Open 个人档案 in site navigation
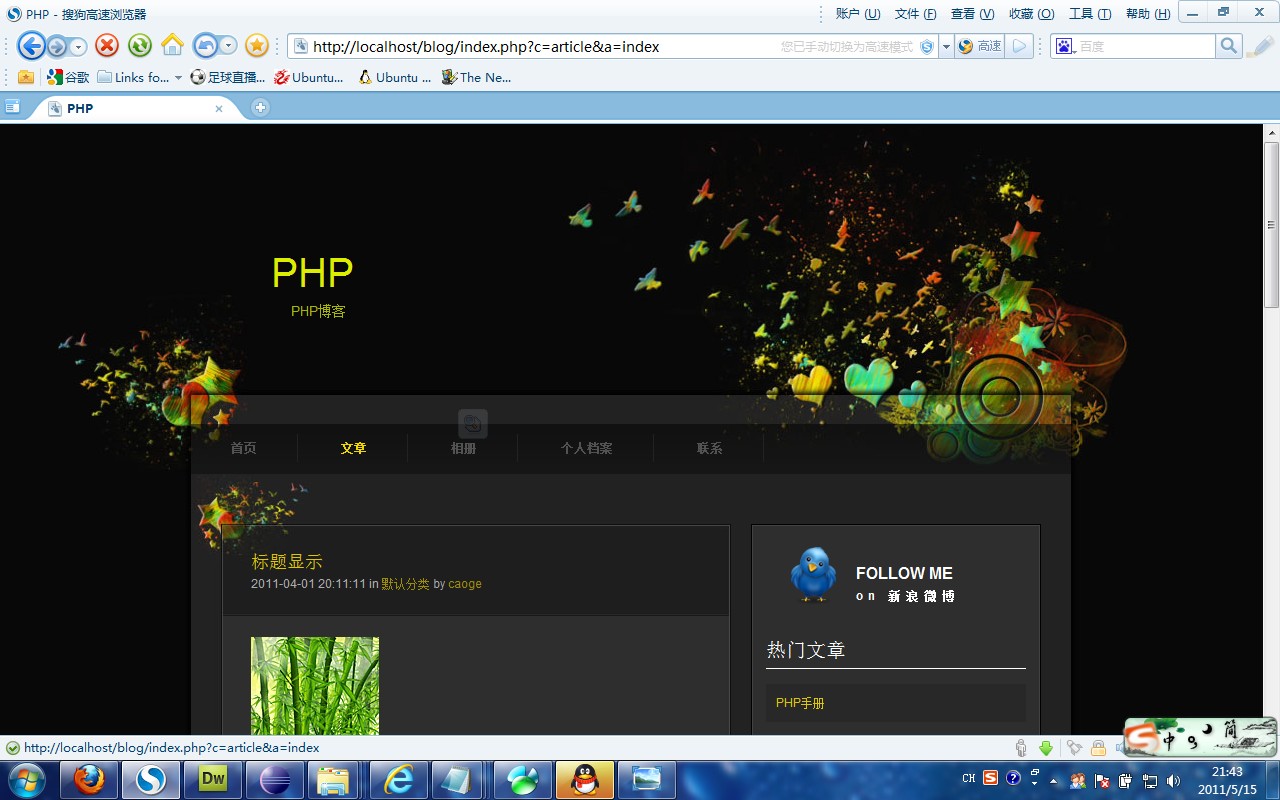1280x800 pixels. 587,448
